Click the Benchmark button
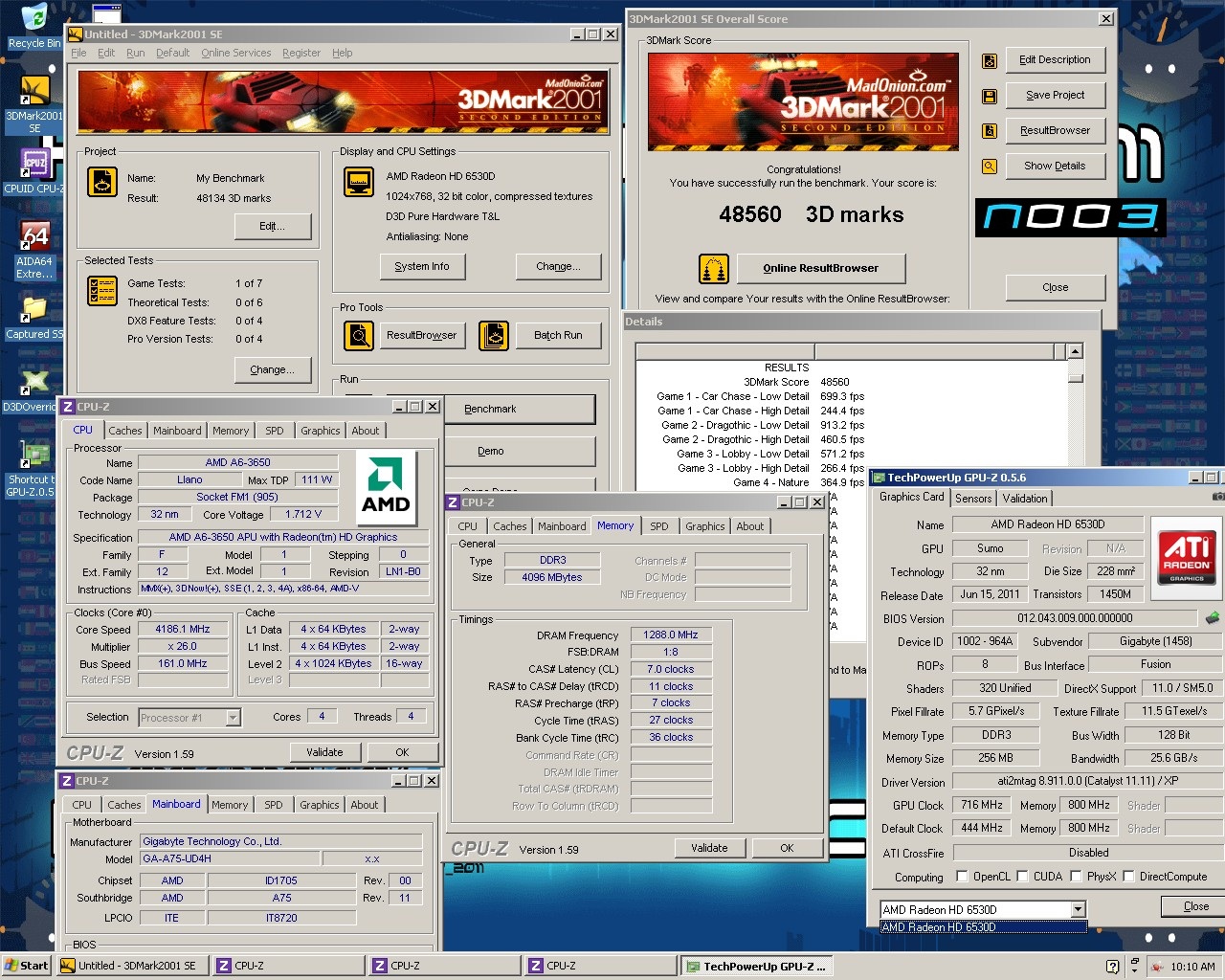 [519, 410]
